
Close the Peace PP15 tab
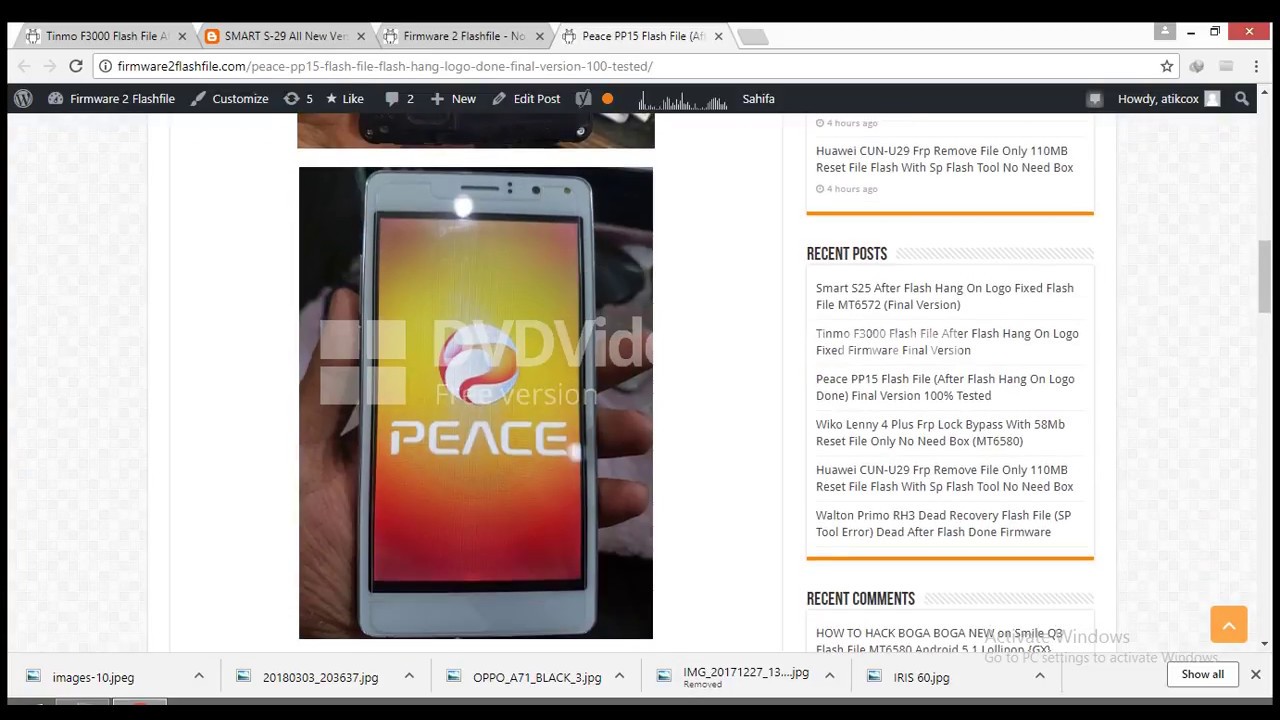pos(718,36)
